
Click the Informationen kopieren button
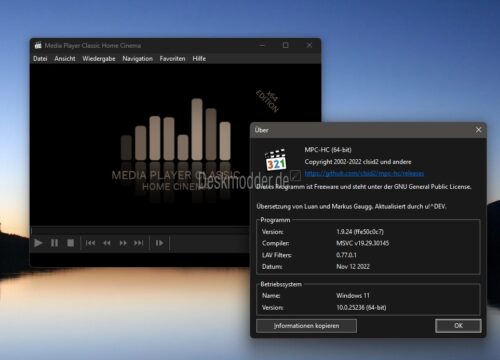pyautogui.click(x=306, y=326)
